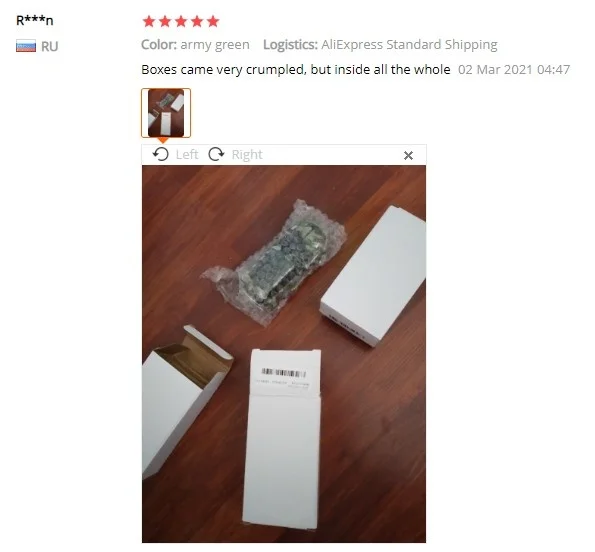Click the third red rating star

pyautogui.click(x=181, y=21)
